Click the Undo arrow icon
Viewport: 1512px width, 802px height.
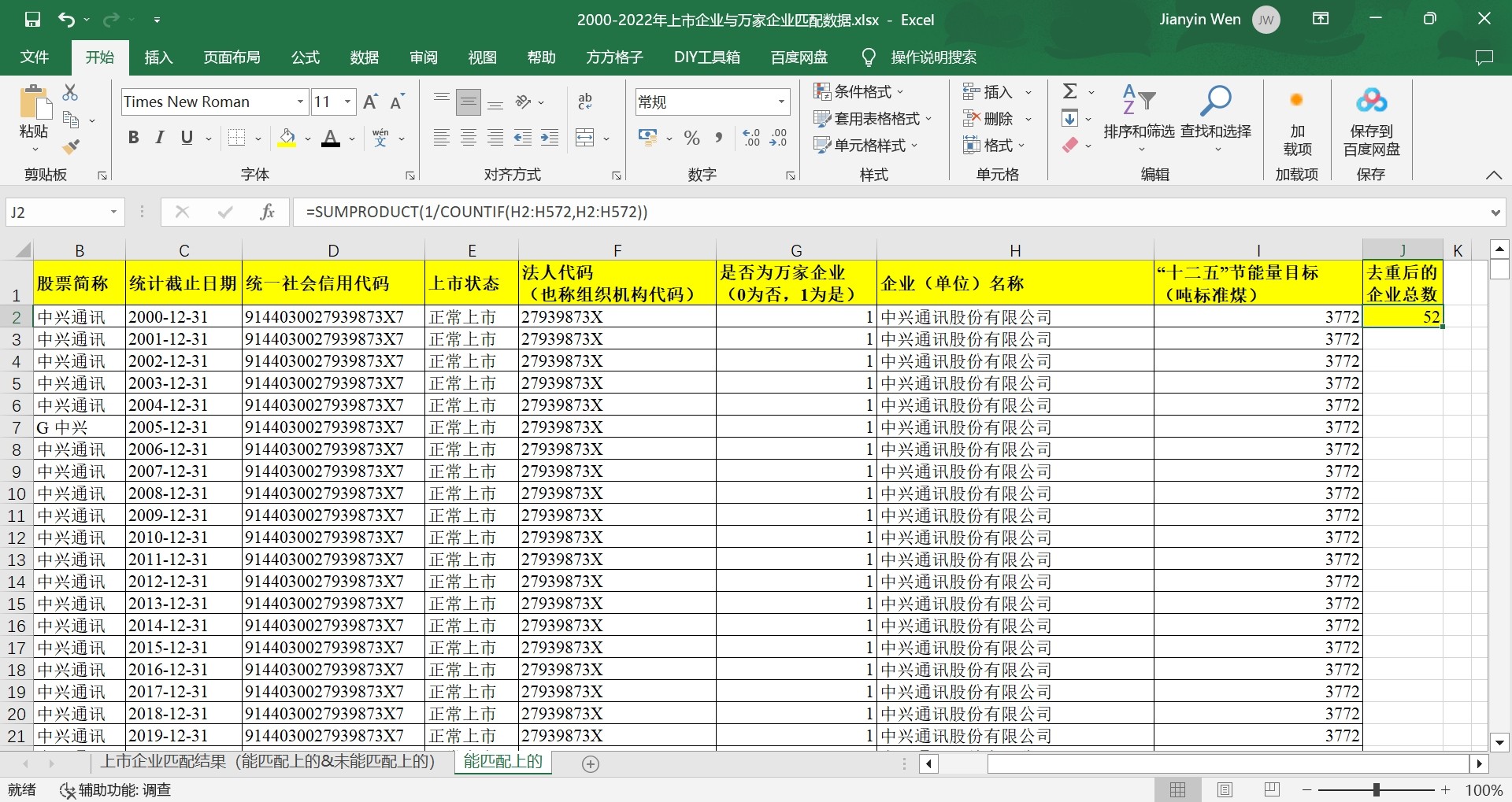point(66,20)
